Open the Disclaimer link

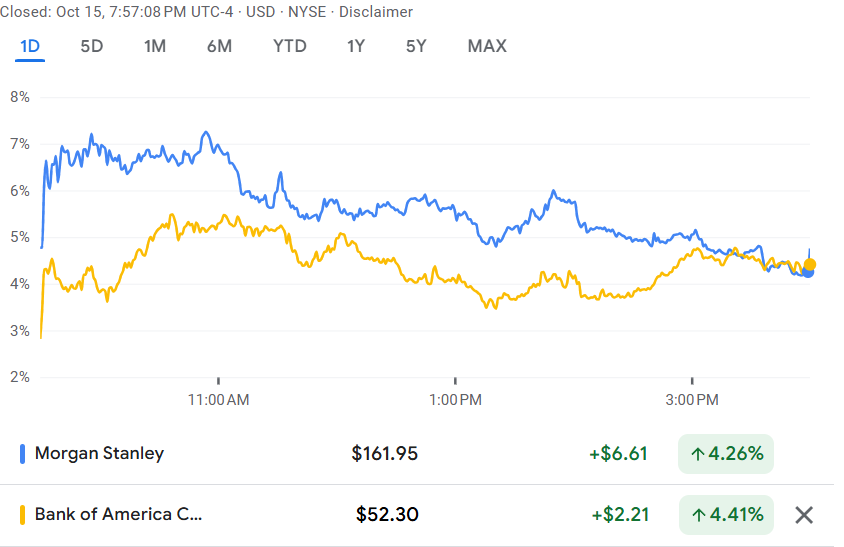coord(375,12)
